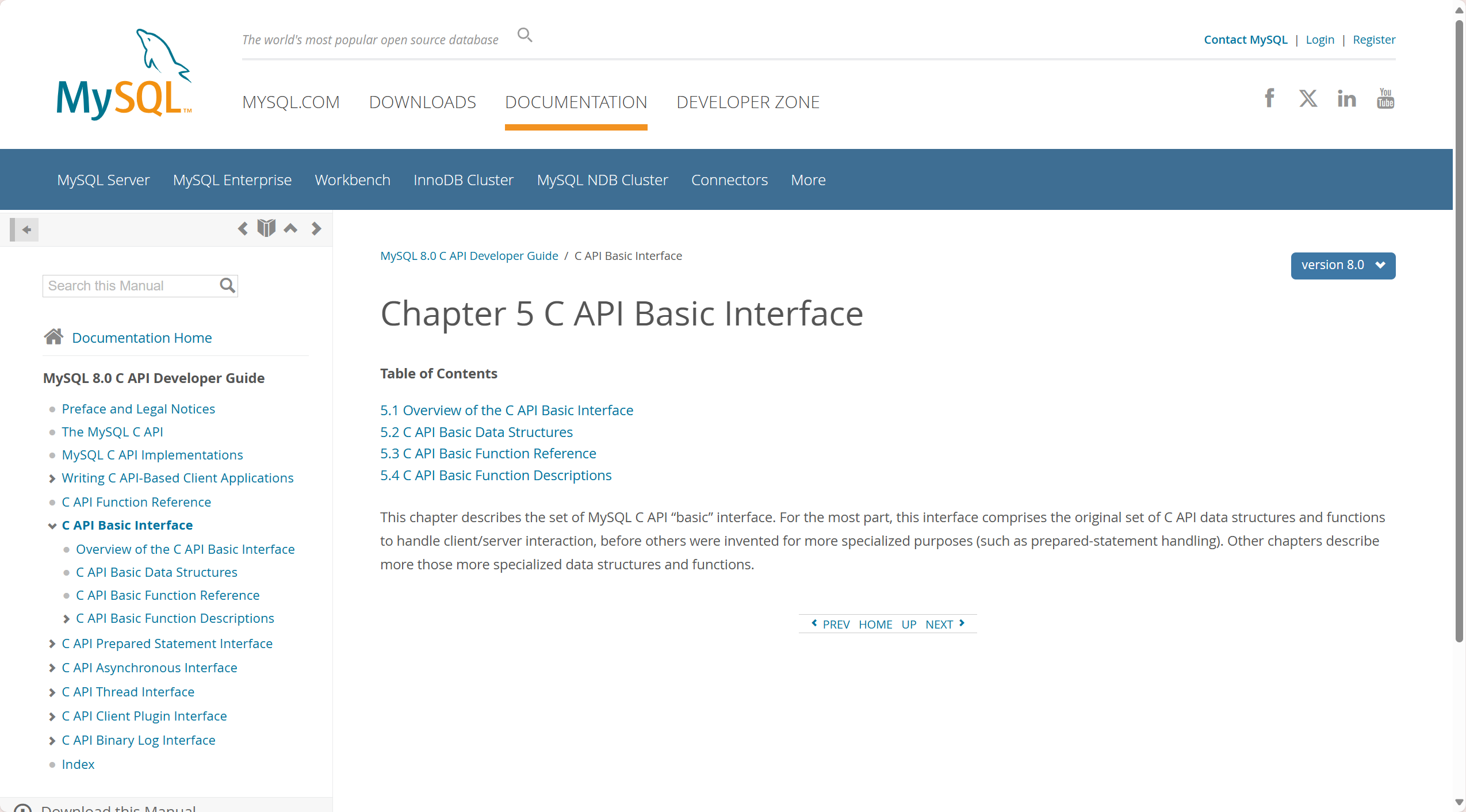Open MySQL YouTube icon
The image size is (1466, 812).
(1385, 98)
